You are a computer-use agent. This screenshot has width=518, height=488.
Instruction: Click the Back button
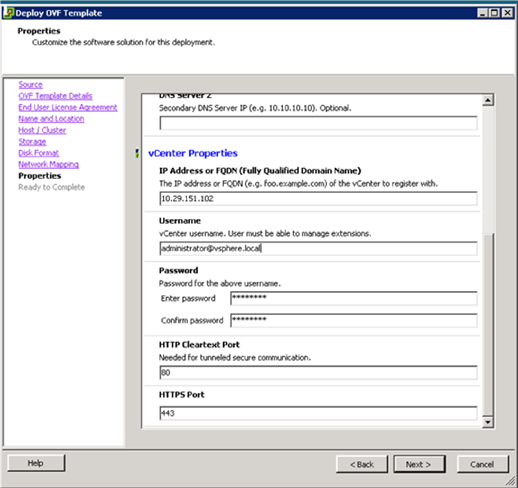coord(362,464)
